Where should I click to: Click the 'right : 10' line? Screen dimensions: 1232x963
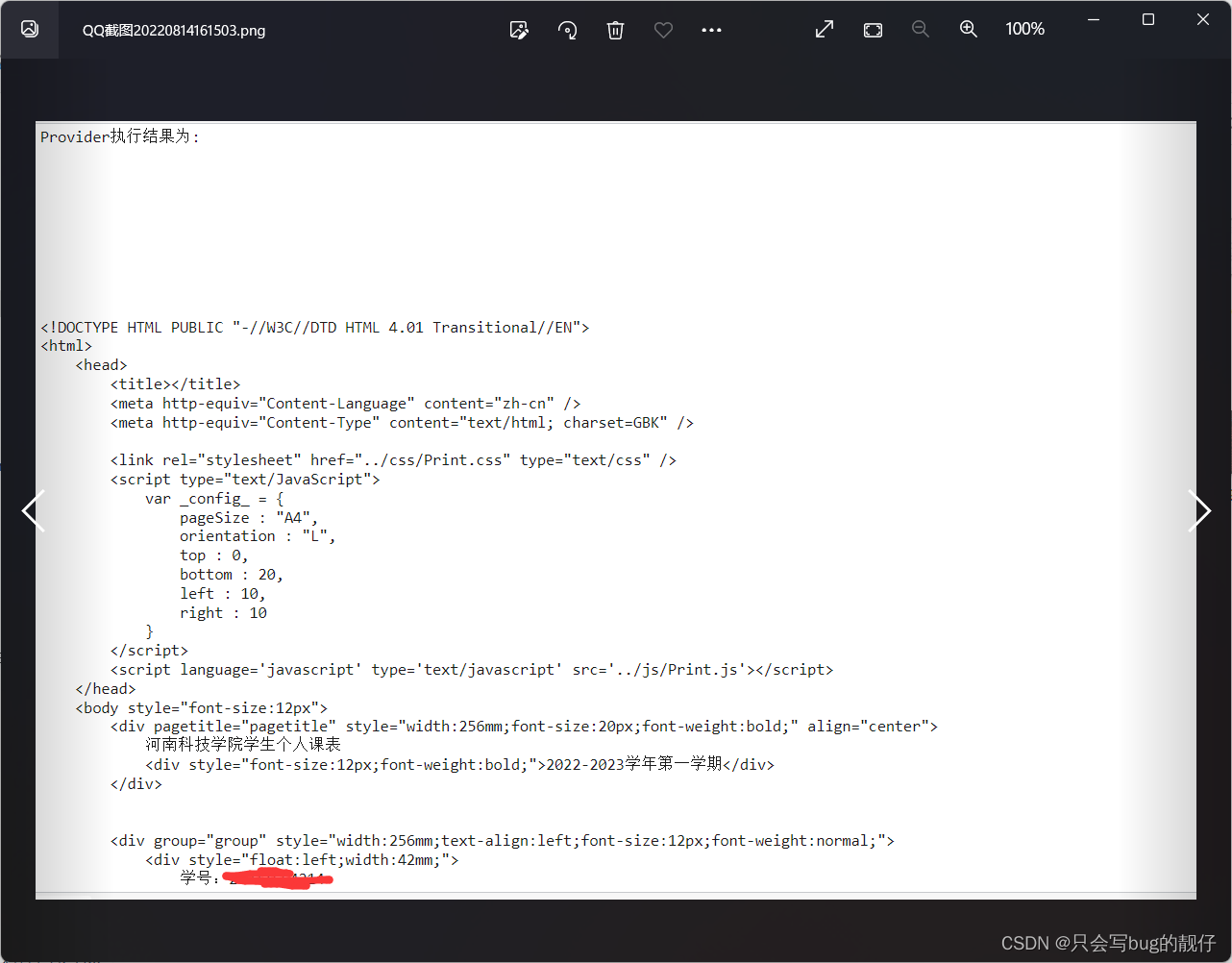[x=223, y=612]
